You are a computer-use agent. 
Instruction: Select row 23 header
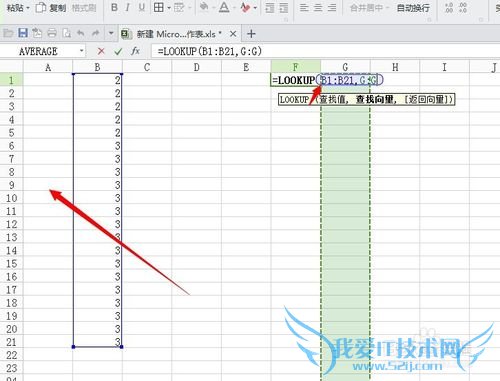11,368
